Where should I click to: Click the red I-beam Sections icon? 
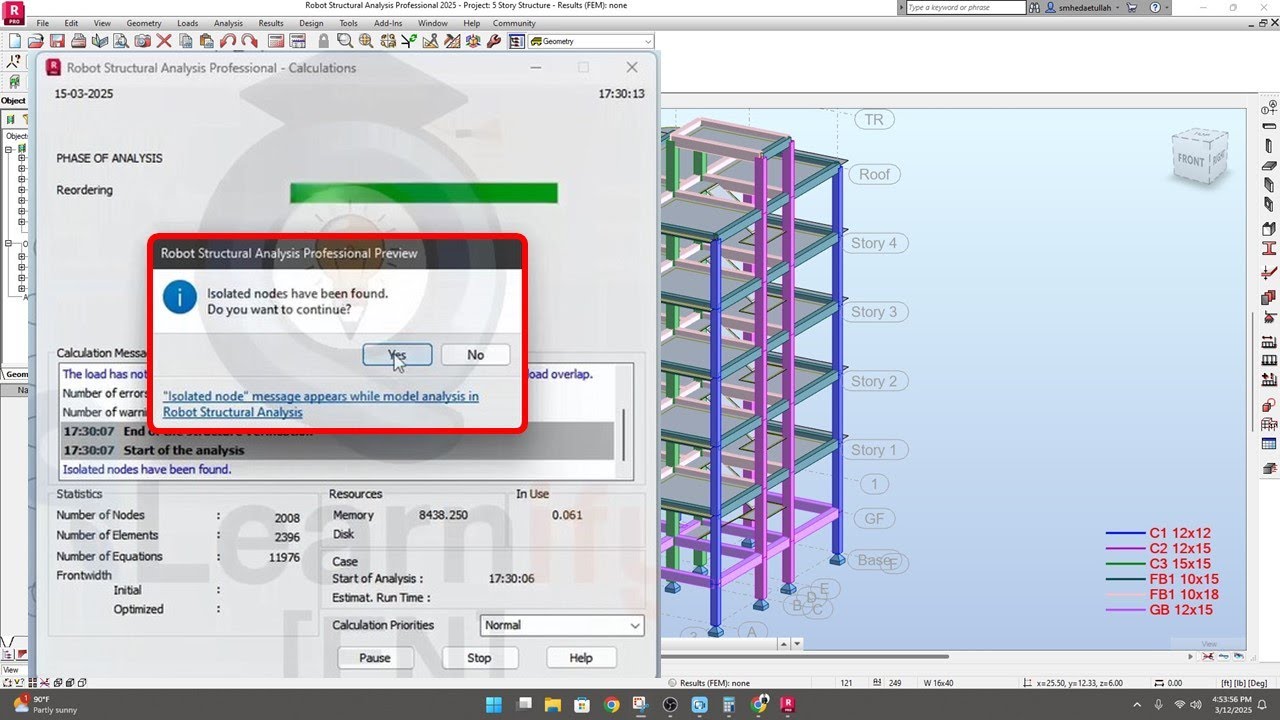click(x=1269, y=249)
